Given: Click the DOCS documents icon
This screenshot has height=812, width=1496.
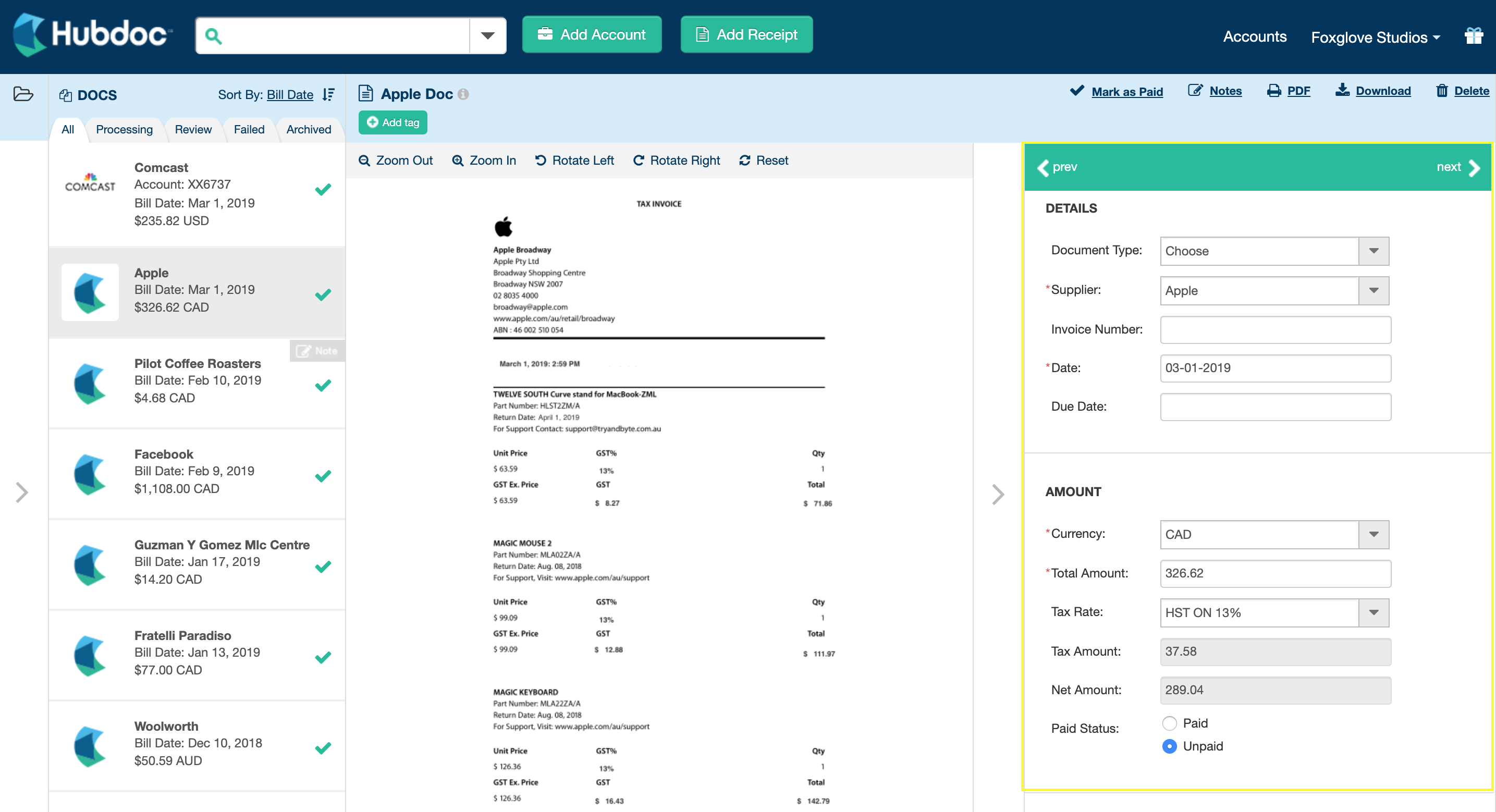Looking at the screenshot, I should (66, 95).
